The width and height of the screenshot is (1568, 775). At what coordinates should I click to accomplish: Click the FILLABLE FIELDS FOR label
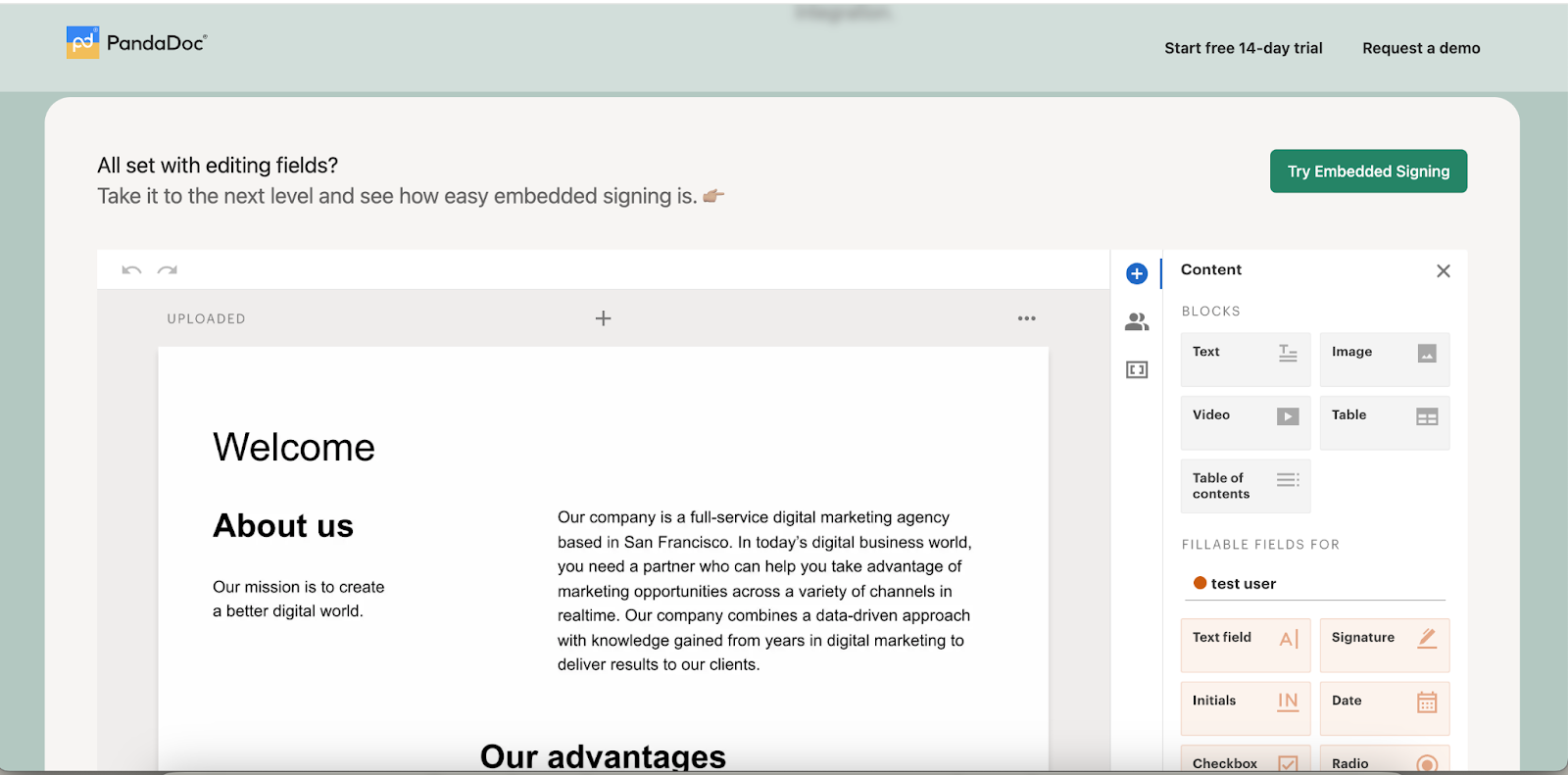[x=1260, y=545]
